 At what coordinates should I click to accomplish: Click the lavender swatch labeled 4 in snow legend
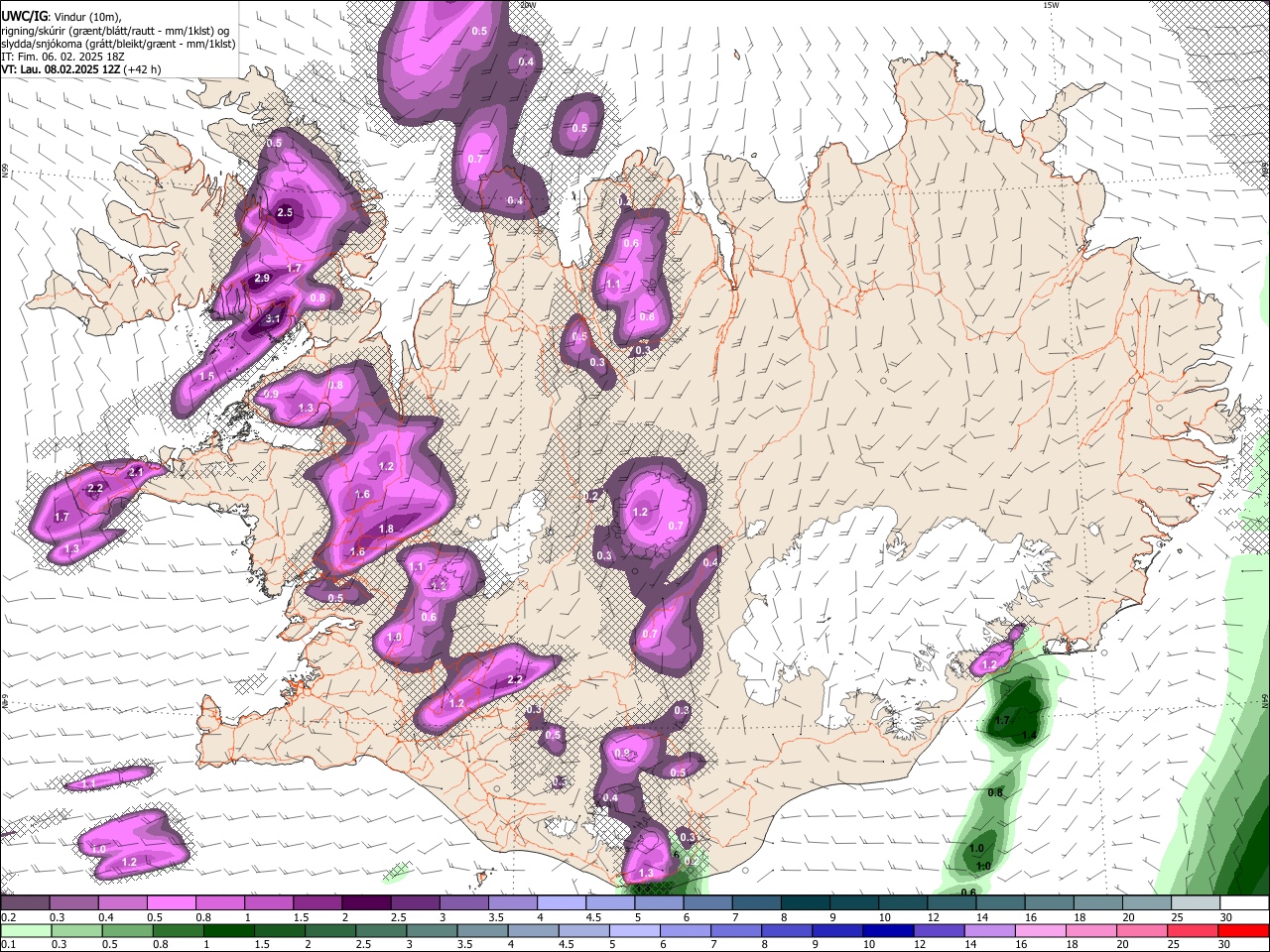pyautogui.click(x=562, y=902)
